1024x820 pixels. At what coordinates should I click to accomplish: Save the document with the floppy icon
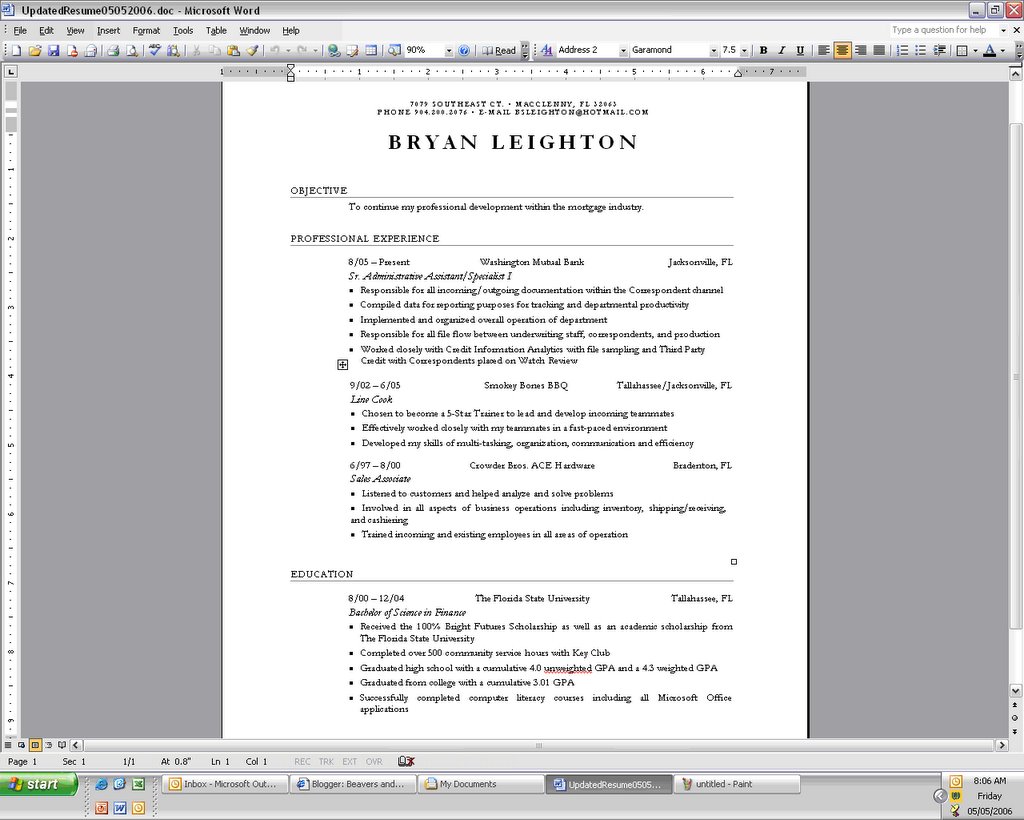[x=54, y=50]
